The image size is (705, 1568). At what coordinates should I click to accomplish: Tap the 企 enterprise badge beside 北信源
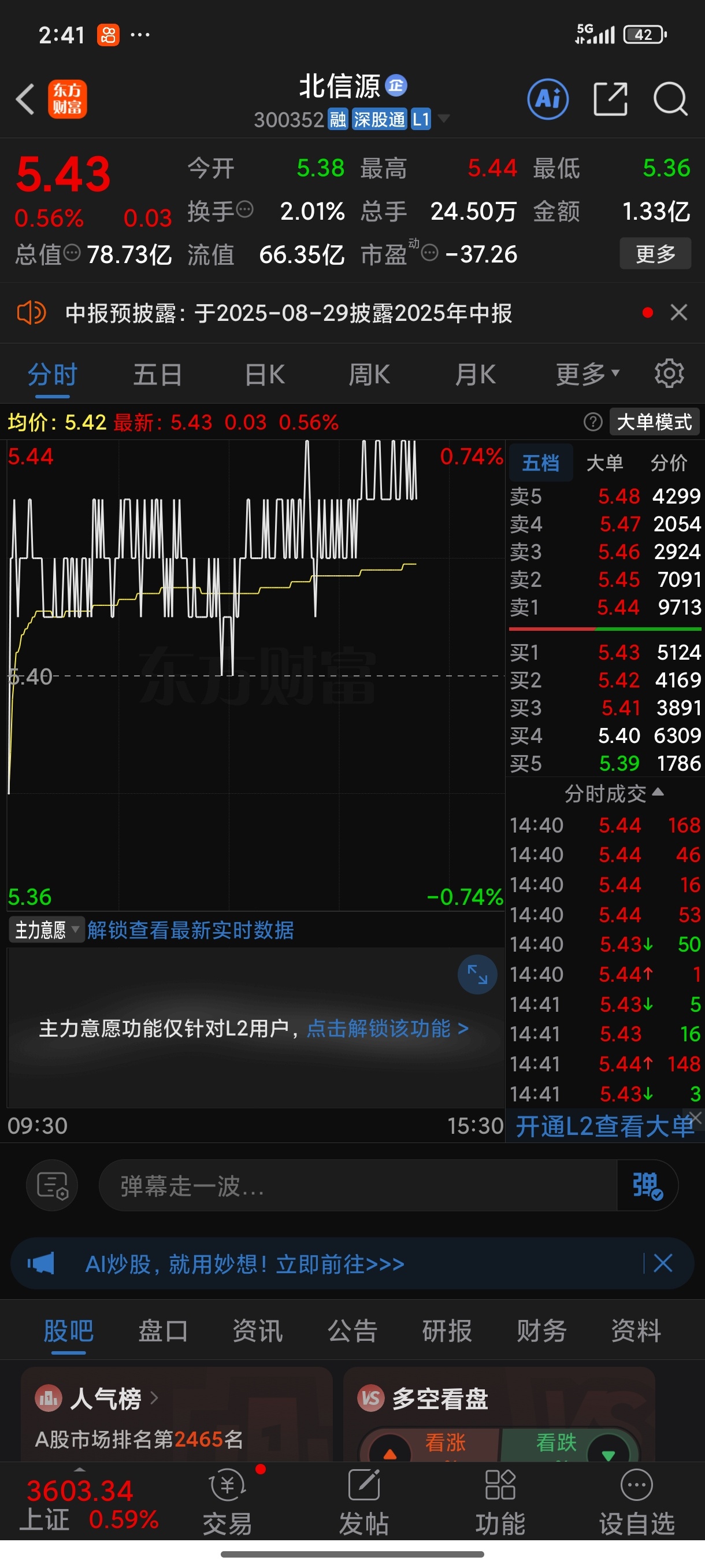(396, 86)
